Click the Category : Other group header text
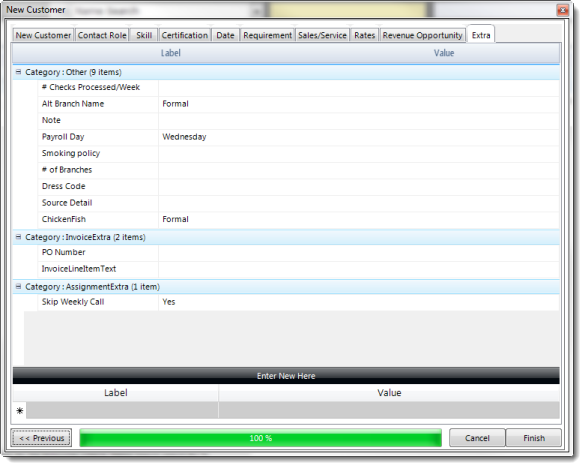The height and width of the screenshot is (468, 585). [73, 72]
